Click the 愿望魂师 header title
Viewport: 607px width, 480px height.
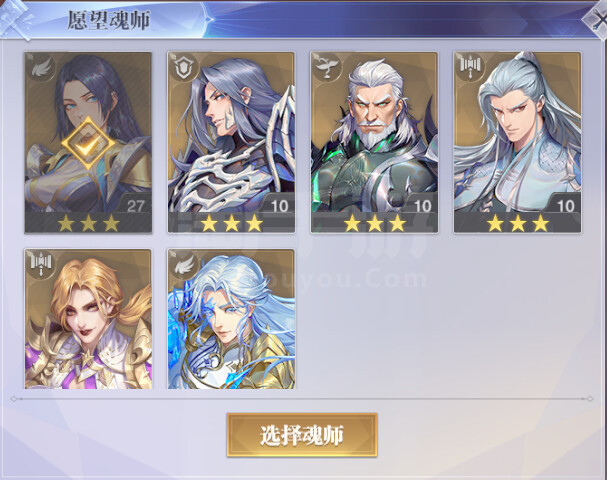(108, 20)
